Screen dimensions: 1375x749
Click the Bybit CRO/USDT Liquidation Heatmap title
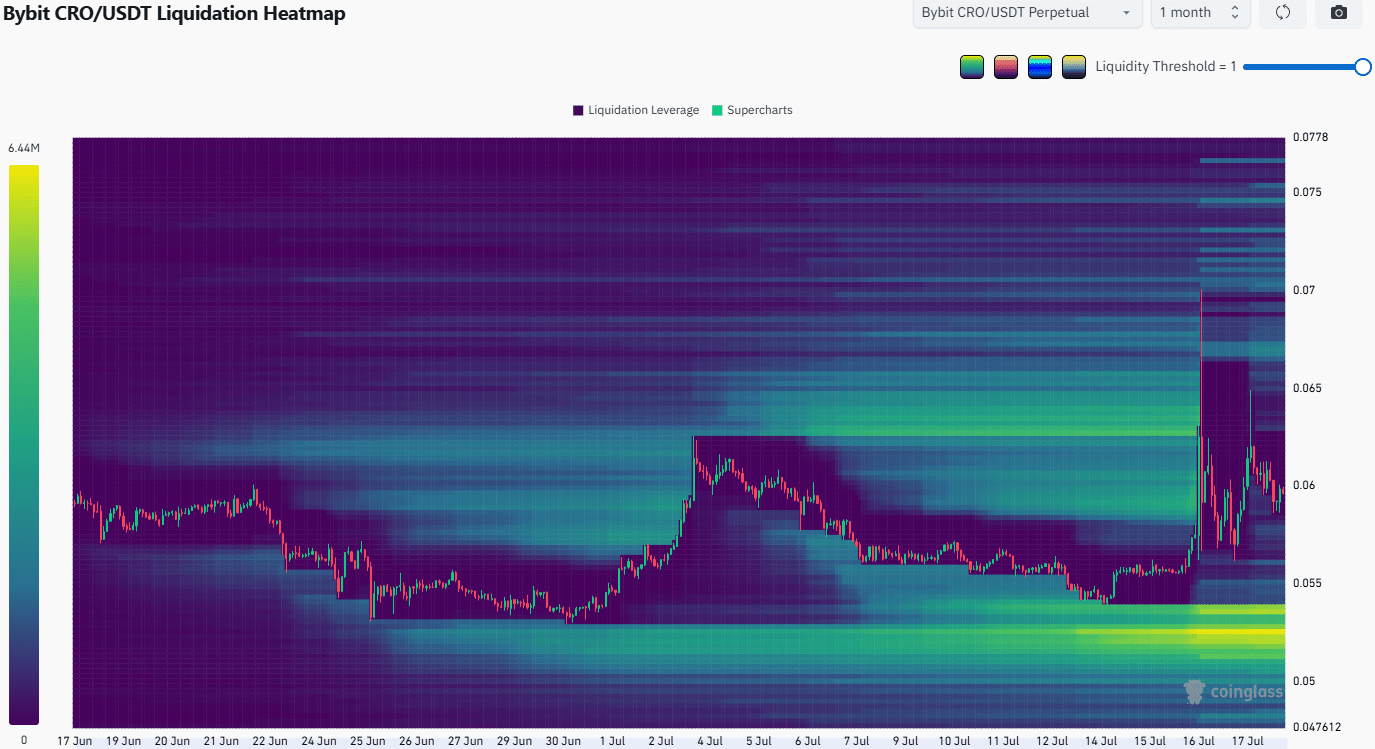[173, 13]
